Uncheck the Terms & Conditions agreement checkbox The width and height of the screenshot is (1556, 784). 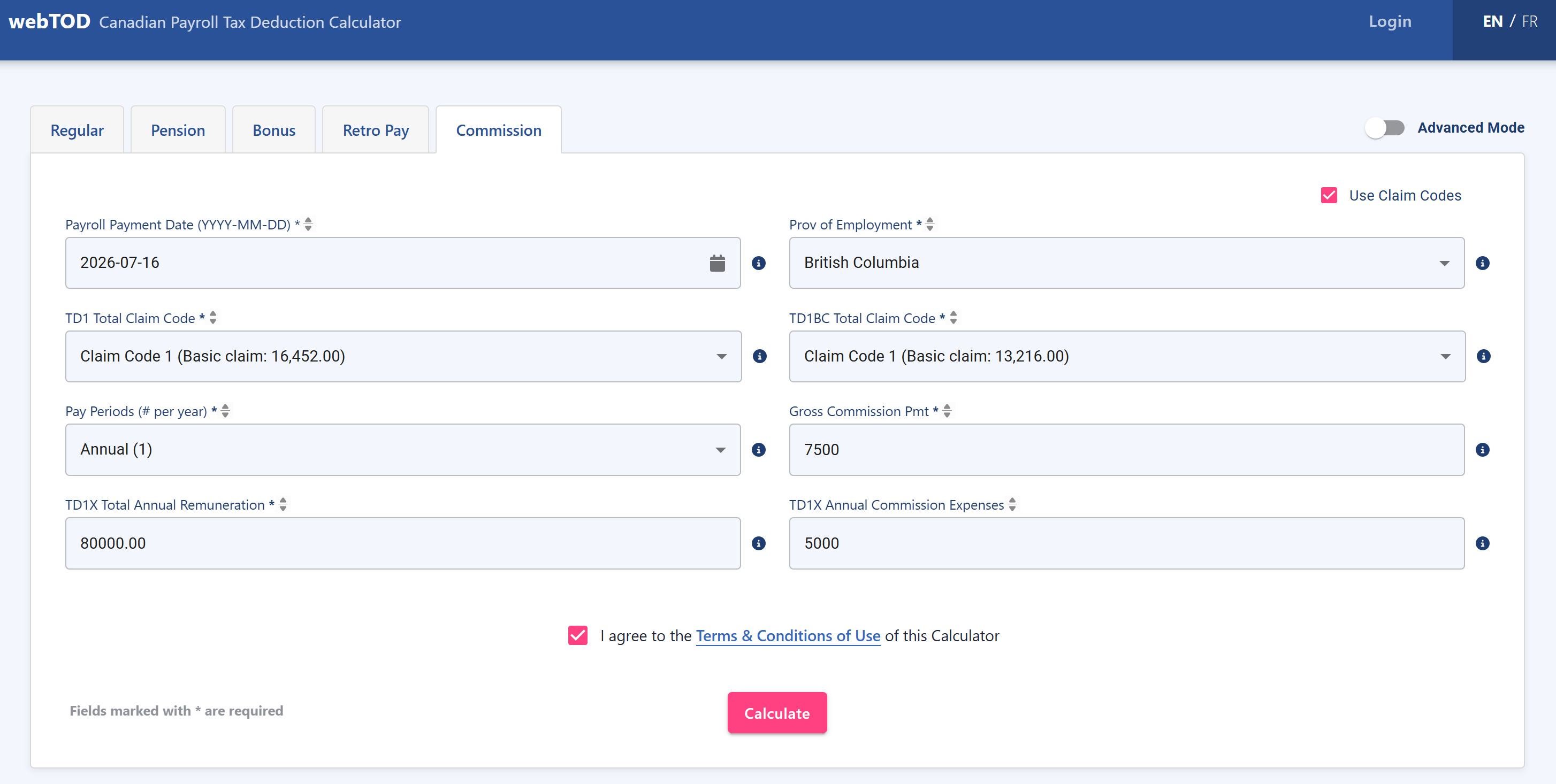click(577, 635)
